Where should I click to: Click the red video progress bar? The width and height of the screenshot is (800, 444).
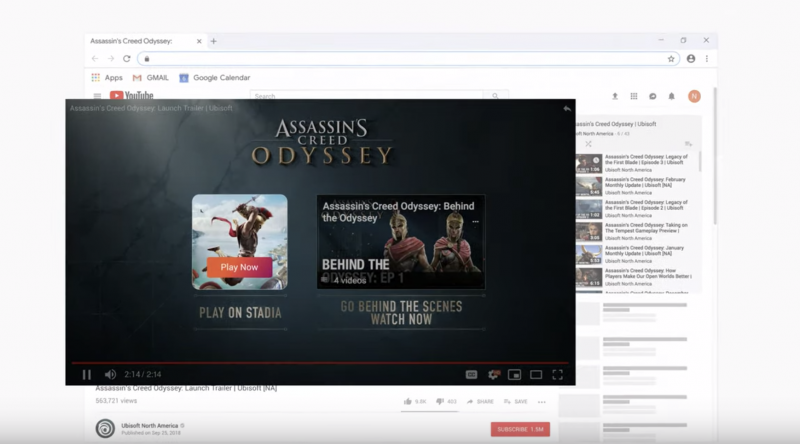pyautogui.click(x=320, y=363)
